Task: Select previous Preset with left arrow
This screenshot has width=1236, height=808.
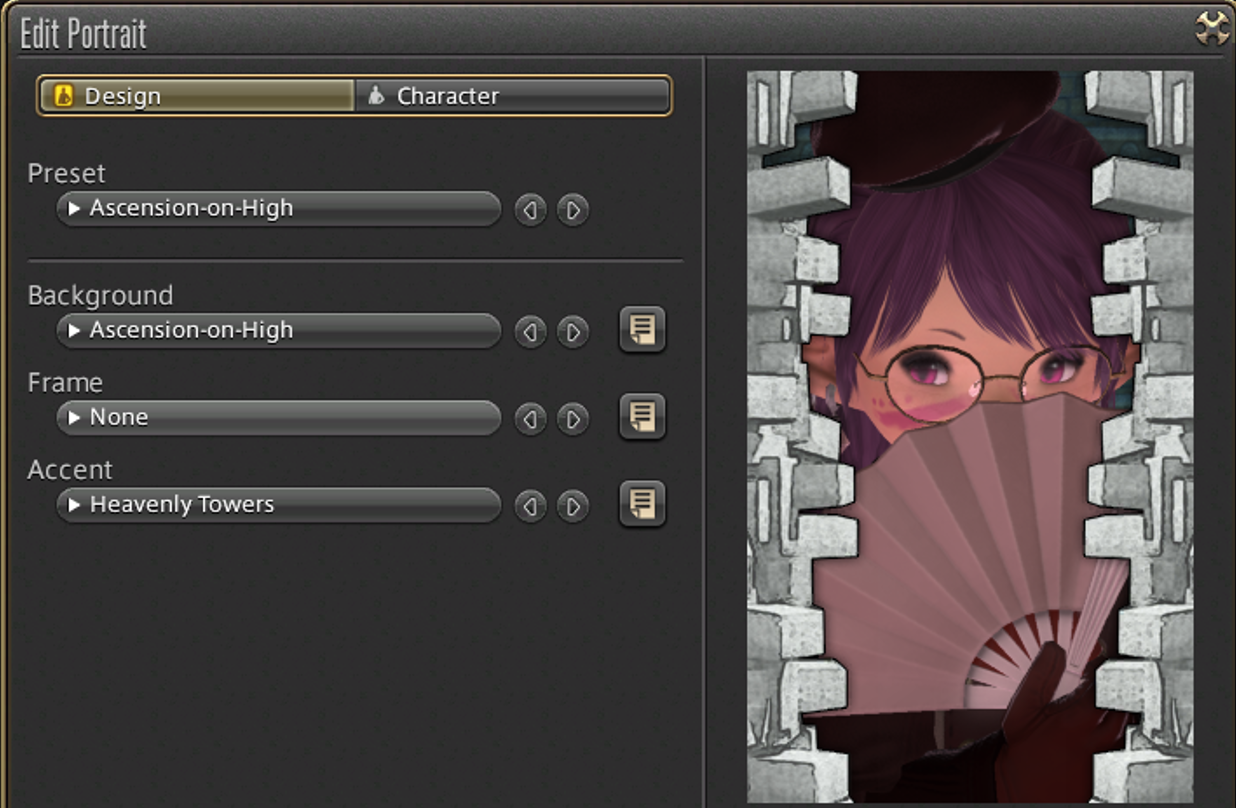Action: pyautogui.click(x=530, y=210)
